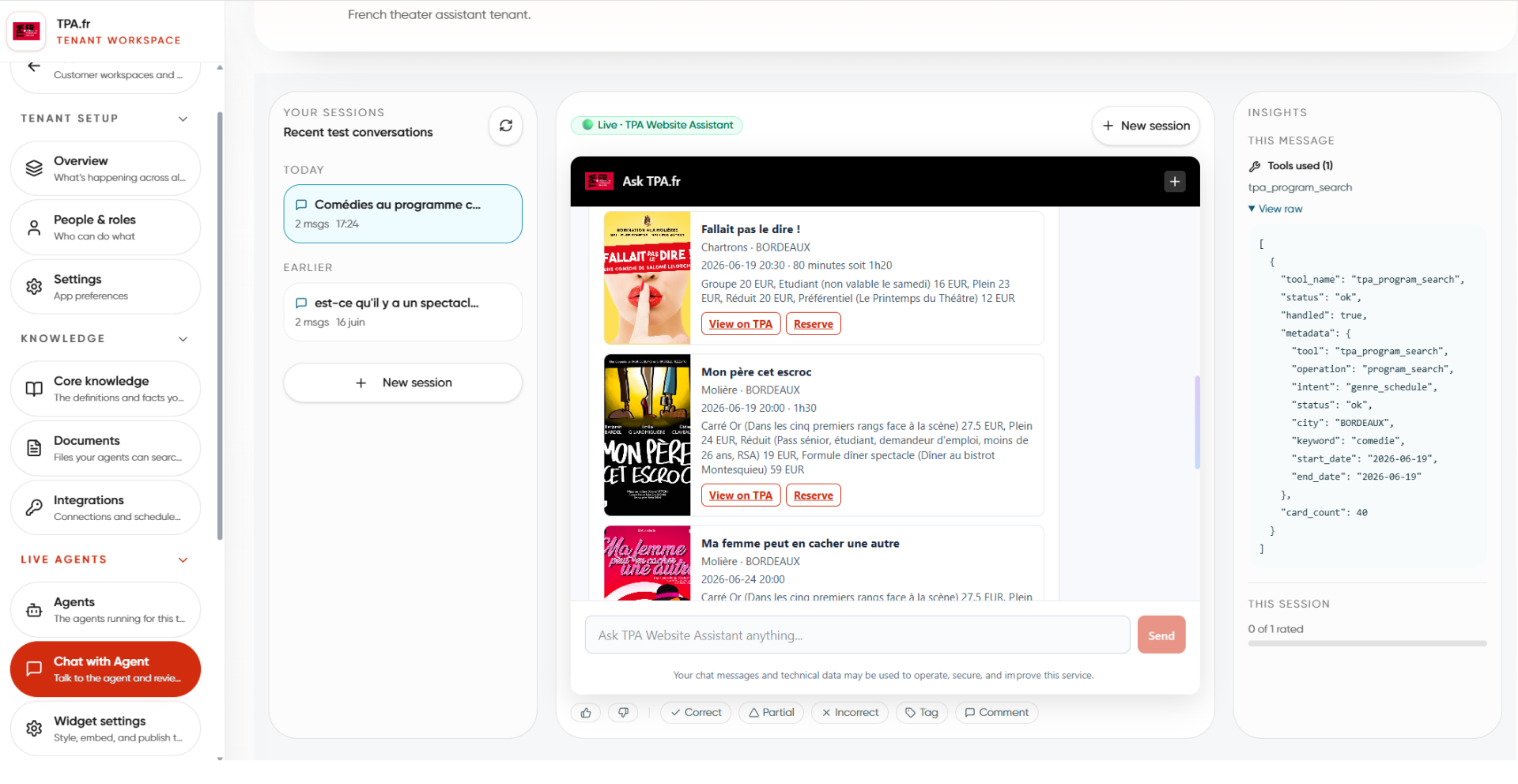Open the Comédies au programme session

[x=403, y=214]
